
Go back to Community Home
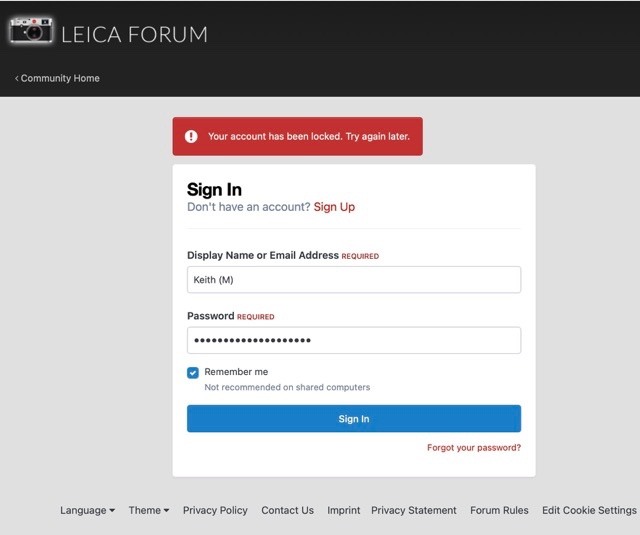coord(58,78)
